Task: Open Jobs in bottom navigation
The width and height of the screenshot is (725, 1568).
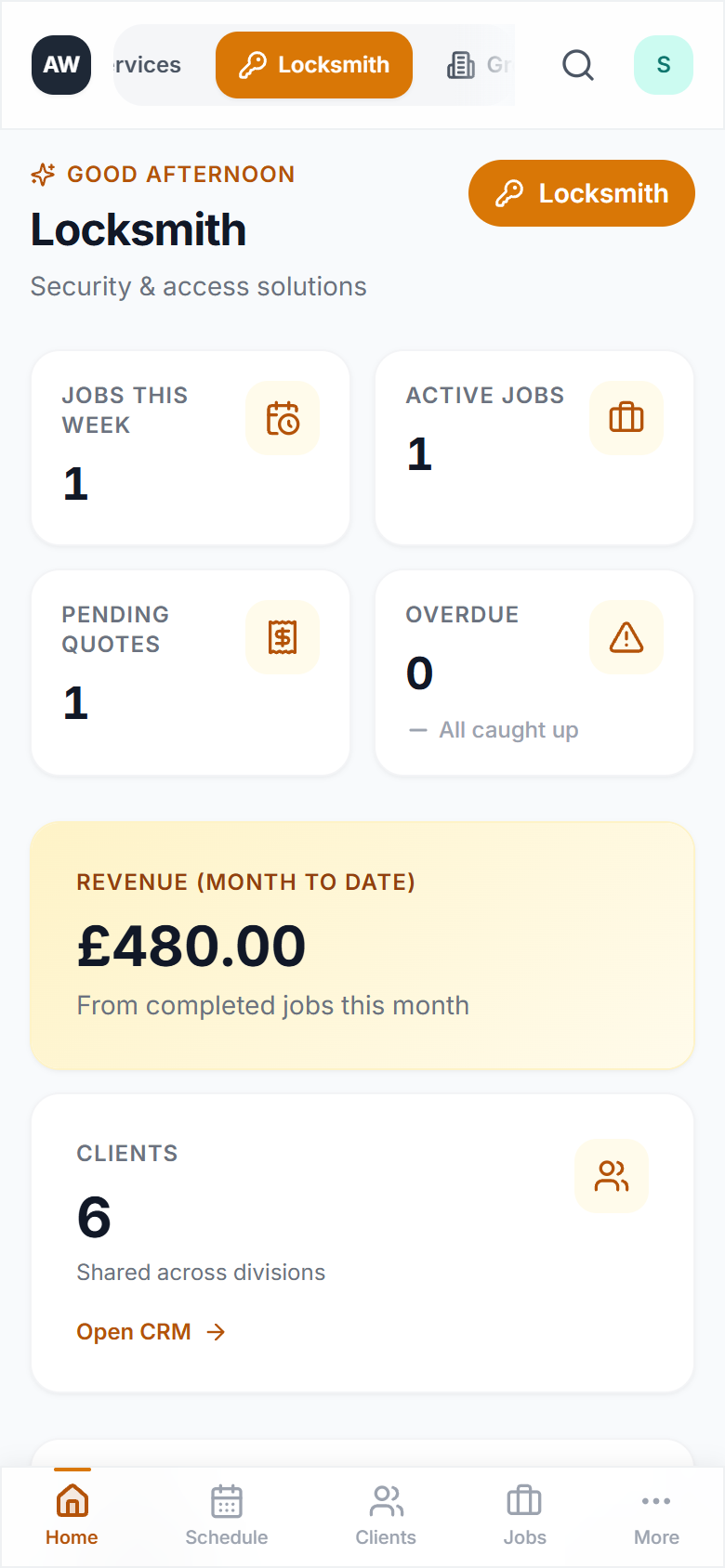Action: click(x=525, y=1516)
